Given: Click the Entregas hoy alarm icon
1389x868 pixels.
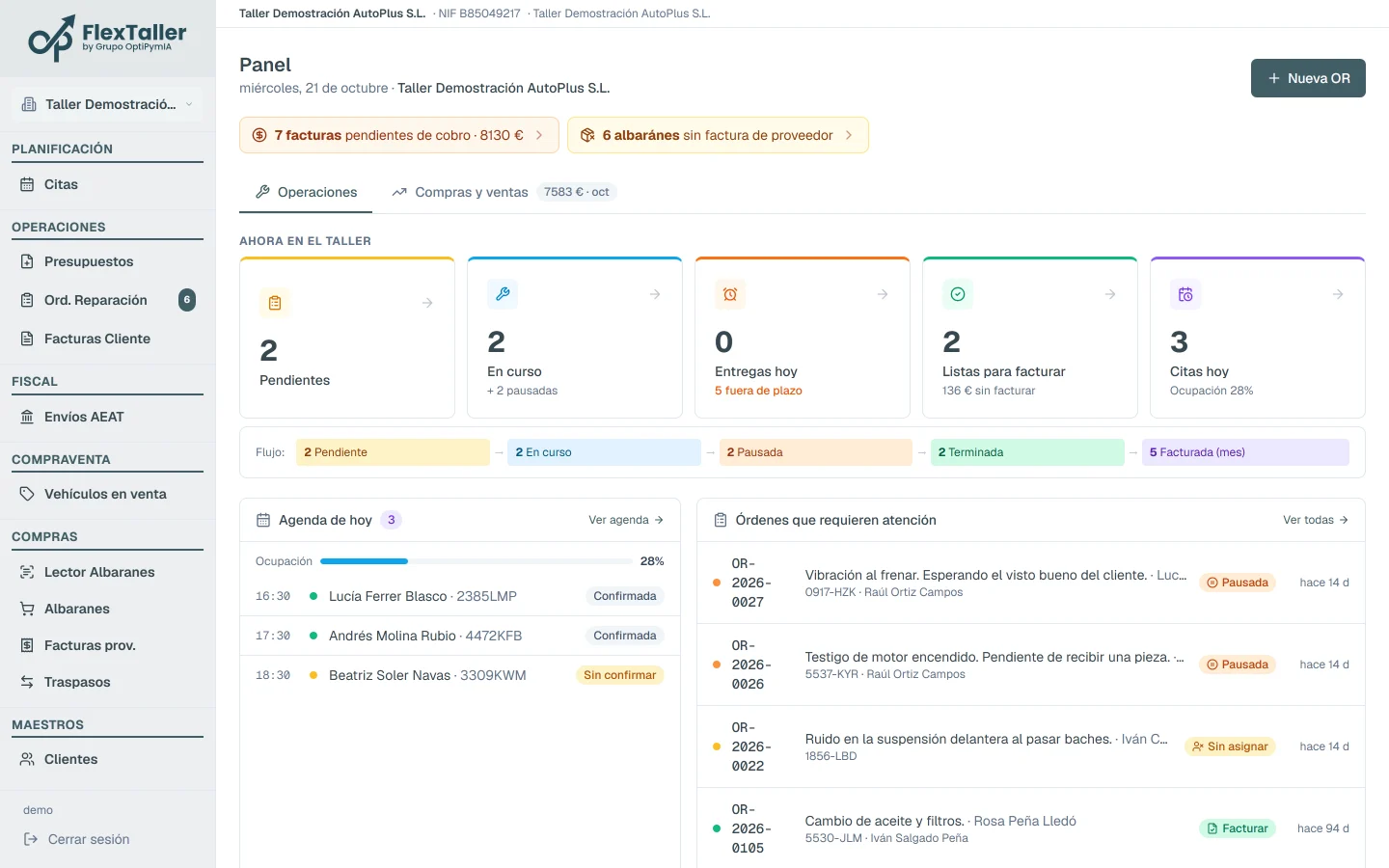Looking at the screenshot, I should click(730, 294).
